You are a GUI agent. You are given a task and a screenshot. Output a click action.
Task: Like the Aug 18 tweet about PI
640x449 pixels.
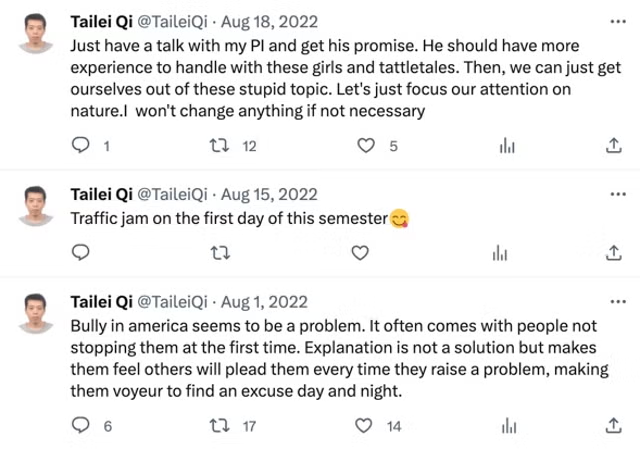pyautogui.click(x=366, y=146)
